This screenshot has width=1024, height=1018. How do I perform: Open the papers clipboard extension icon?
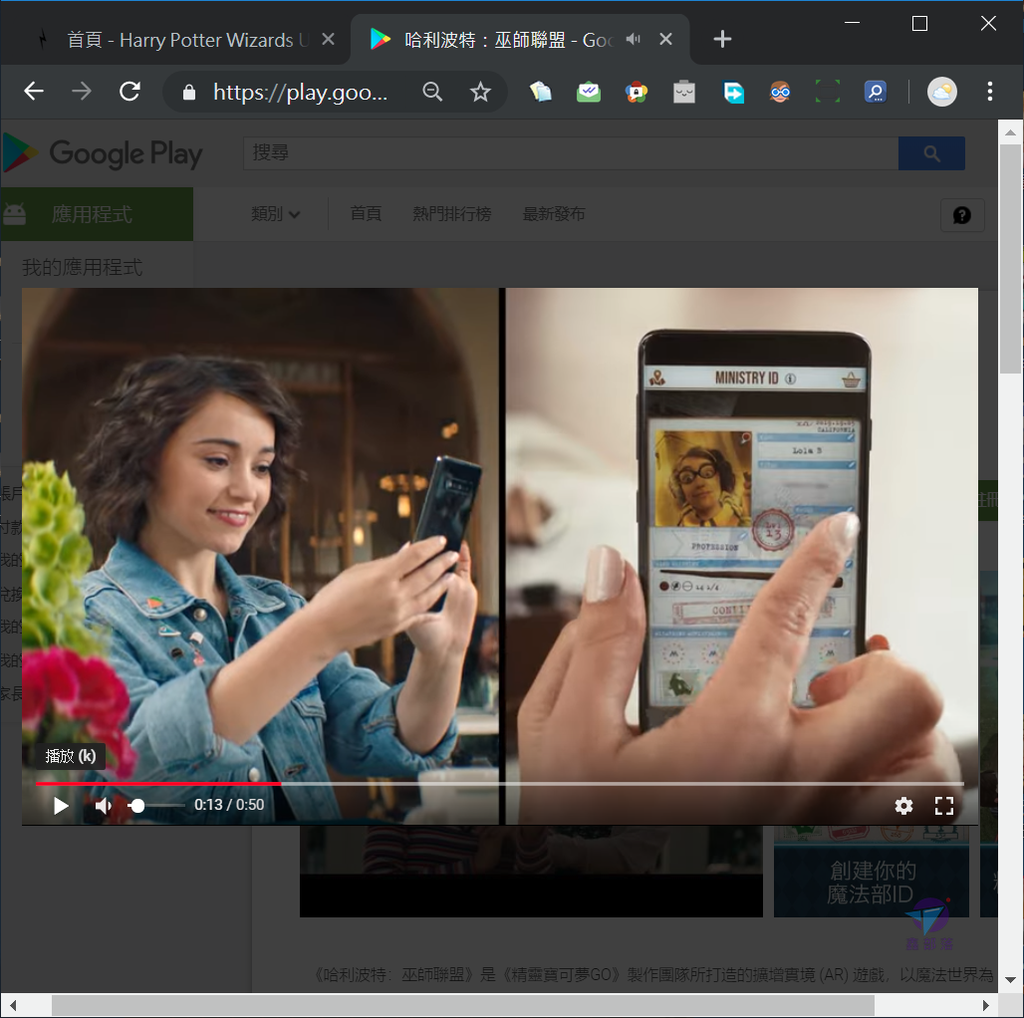coord(541,91)
